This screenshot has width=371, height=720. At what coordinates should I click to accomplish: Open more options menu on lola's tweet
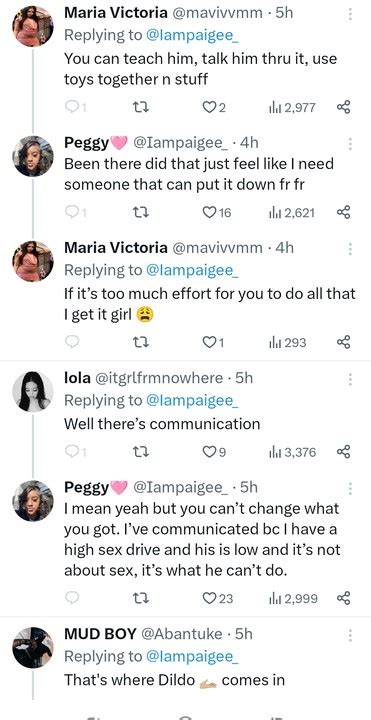350,379
